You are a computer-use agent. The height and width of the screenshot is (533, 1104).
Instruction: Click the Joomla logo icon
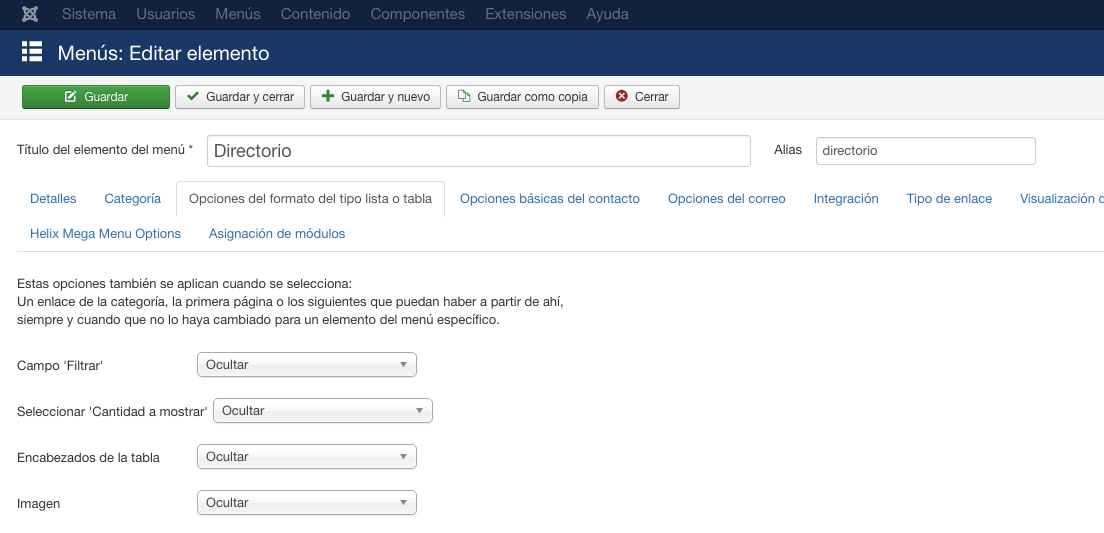click(30, 14)
